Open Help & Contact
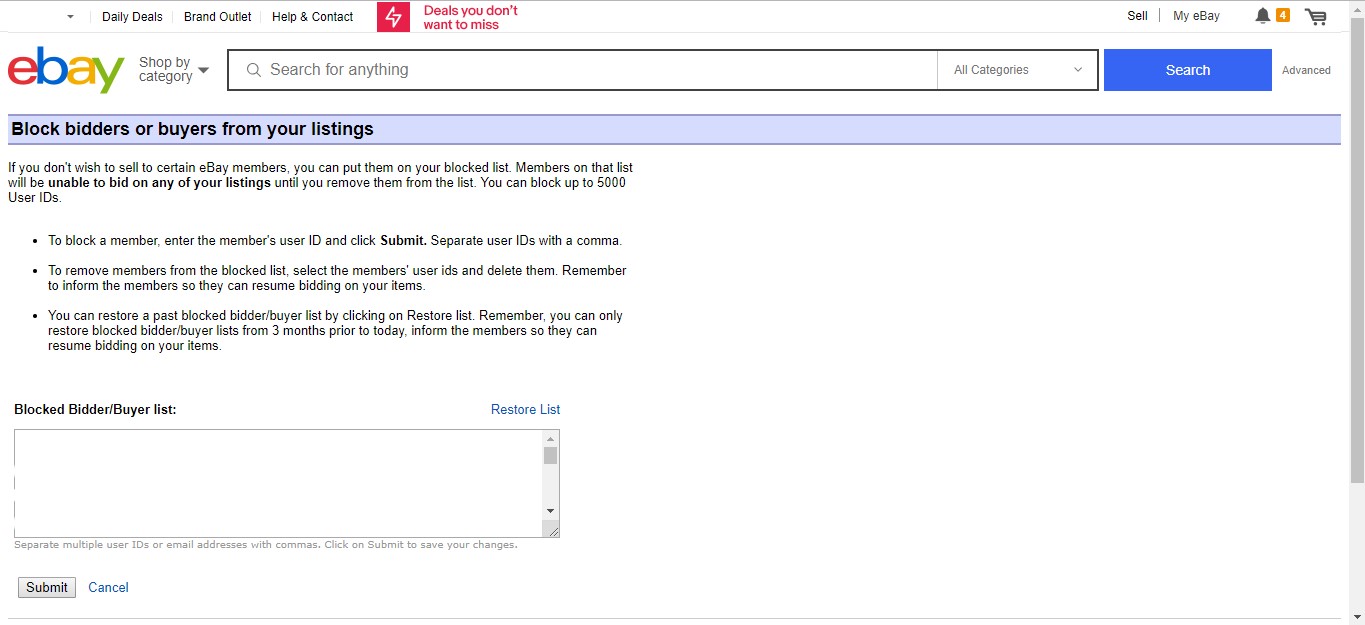Viewport: 1365px width, 625px height. 312,17
